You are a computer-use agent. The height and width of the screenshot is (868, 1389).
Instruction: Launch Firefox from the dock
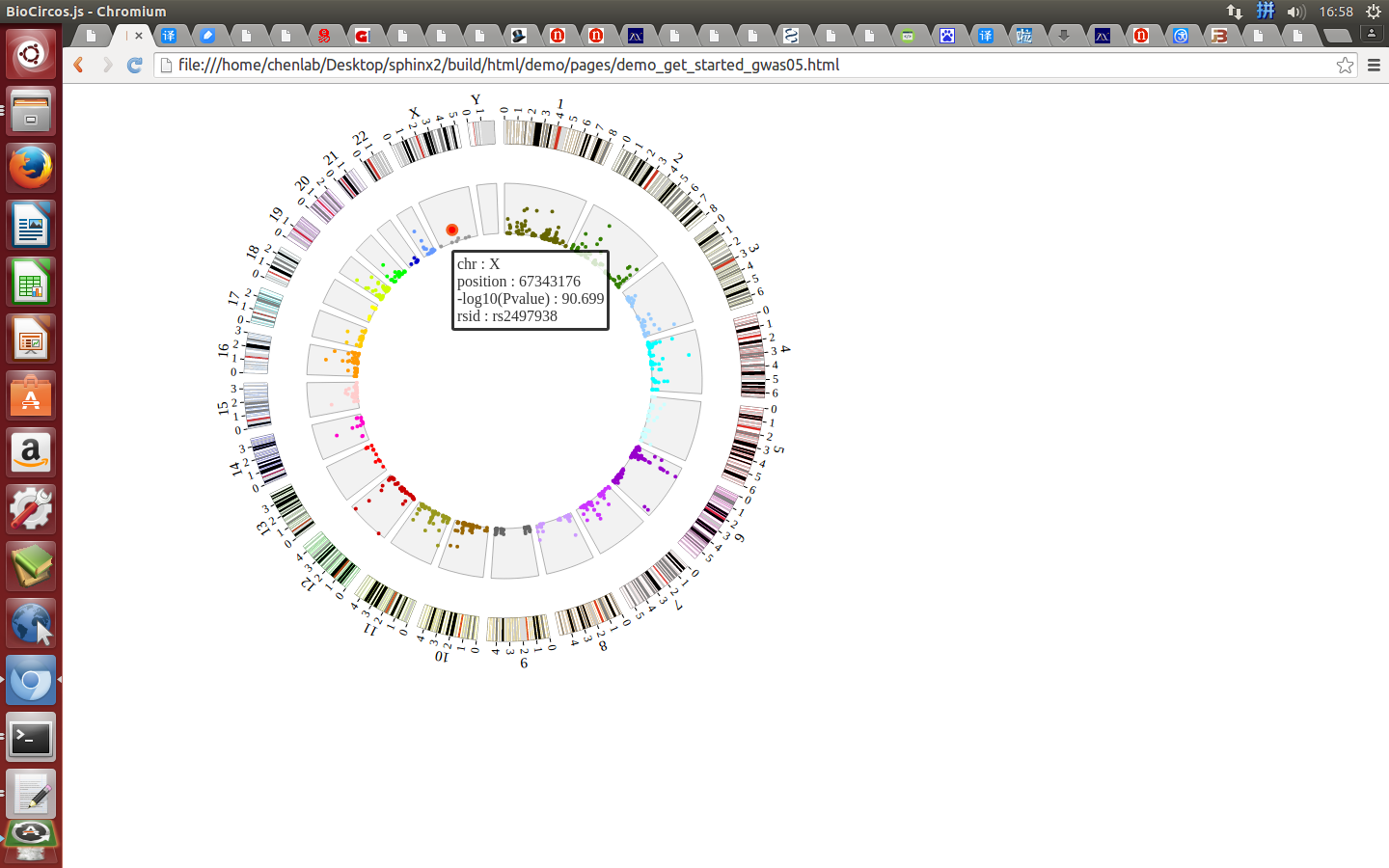click(x=31, y=168)
